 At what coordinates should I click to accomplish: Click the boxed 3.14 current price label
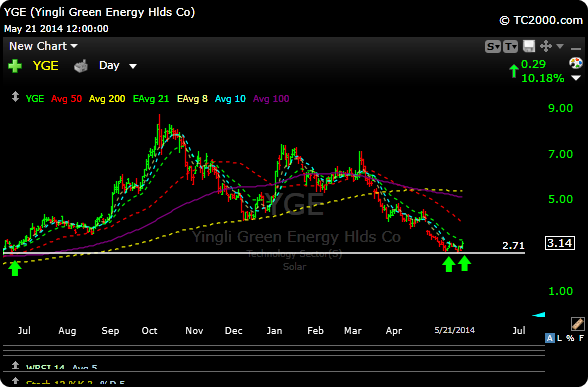pos(560,243)
